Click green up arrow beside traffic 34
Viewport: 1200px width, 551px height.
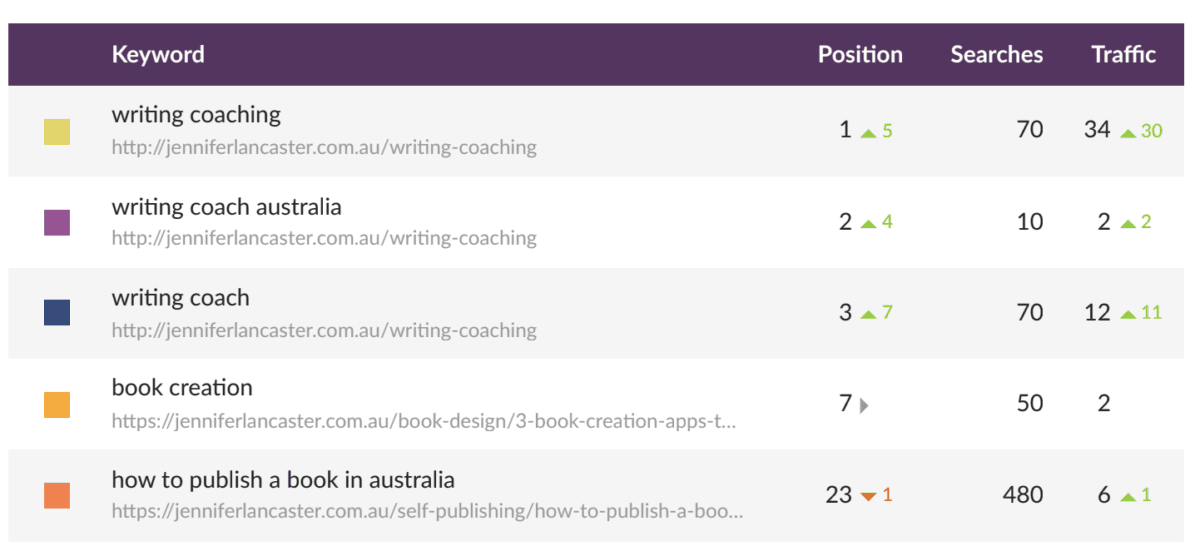[1128, 131]
